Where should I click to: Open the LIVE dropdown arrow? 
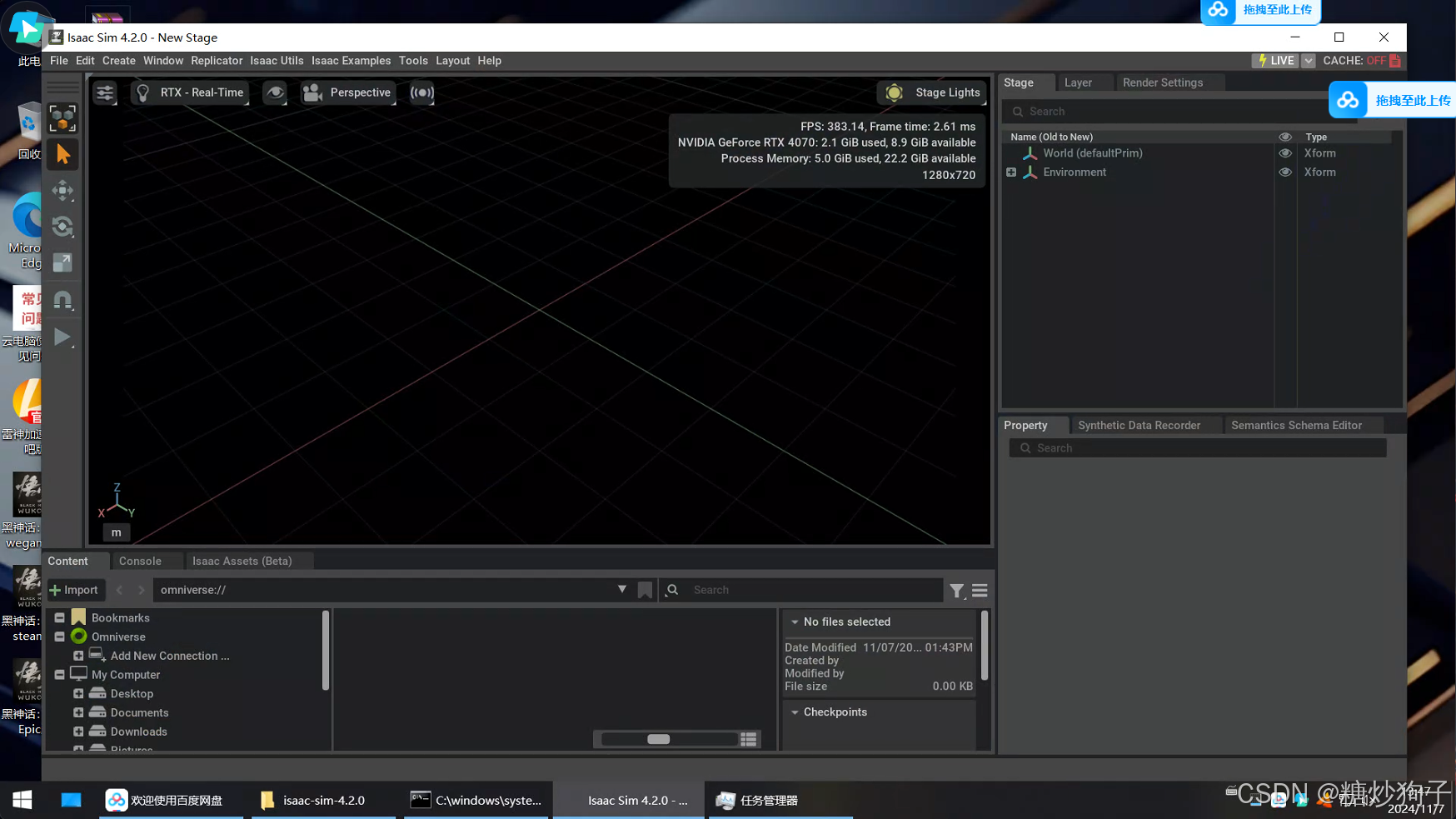click(x=1308, y=61)
